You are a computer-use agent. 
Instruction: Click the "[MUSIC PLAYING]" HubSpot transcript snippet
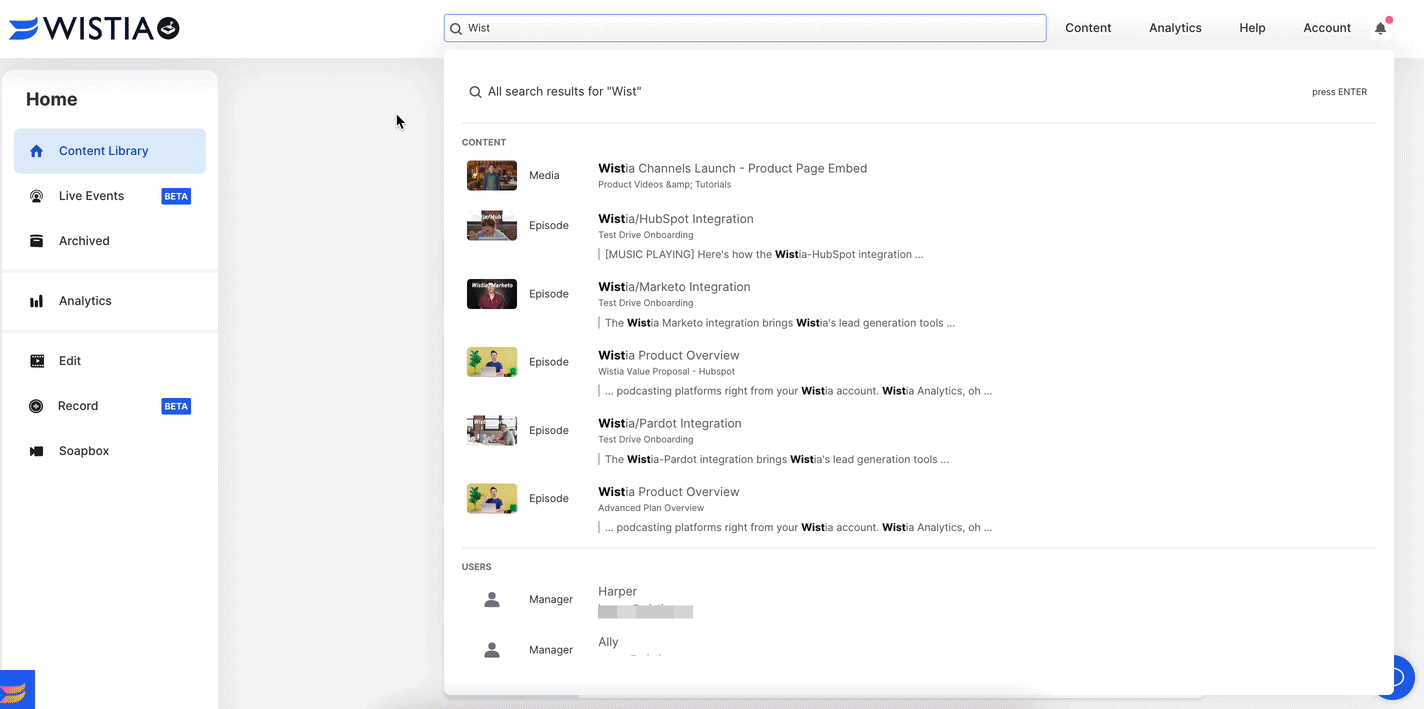pos(764,255)
